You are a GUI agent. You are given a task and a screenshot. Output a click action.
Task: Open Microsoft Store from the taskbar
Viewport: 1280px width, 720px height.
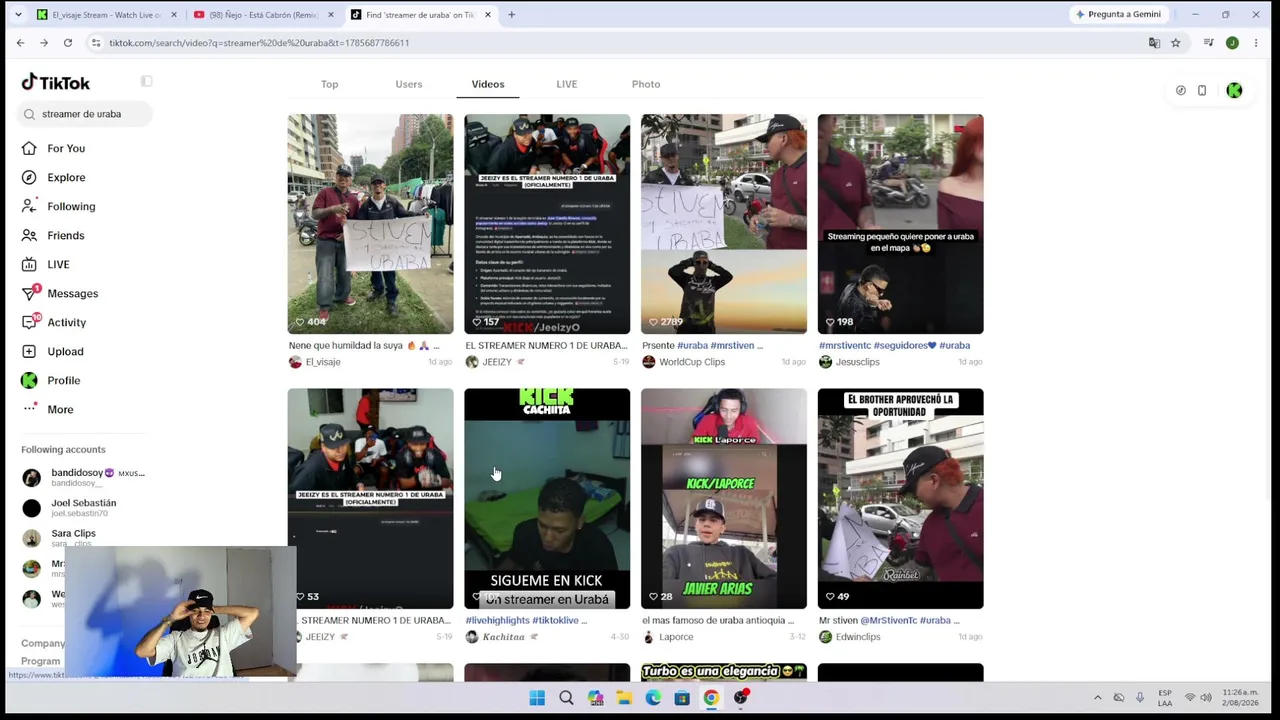682,698
